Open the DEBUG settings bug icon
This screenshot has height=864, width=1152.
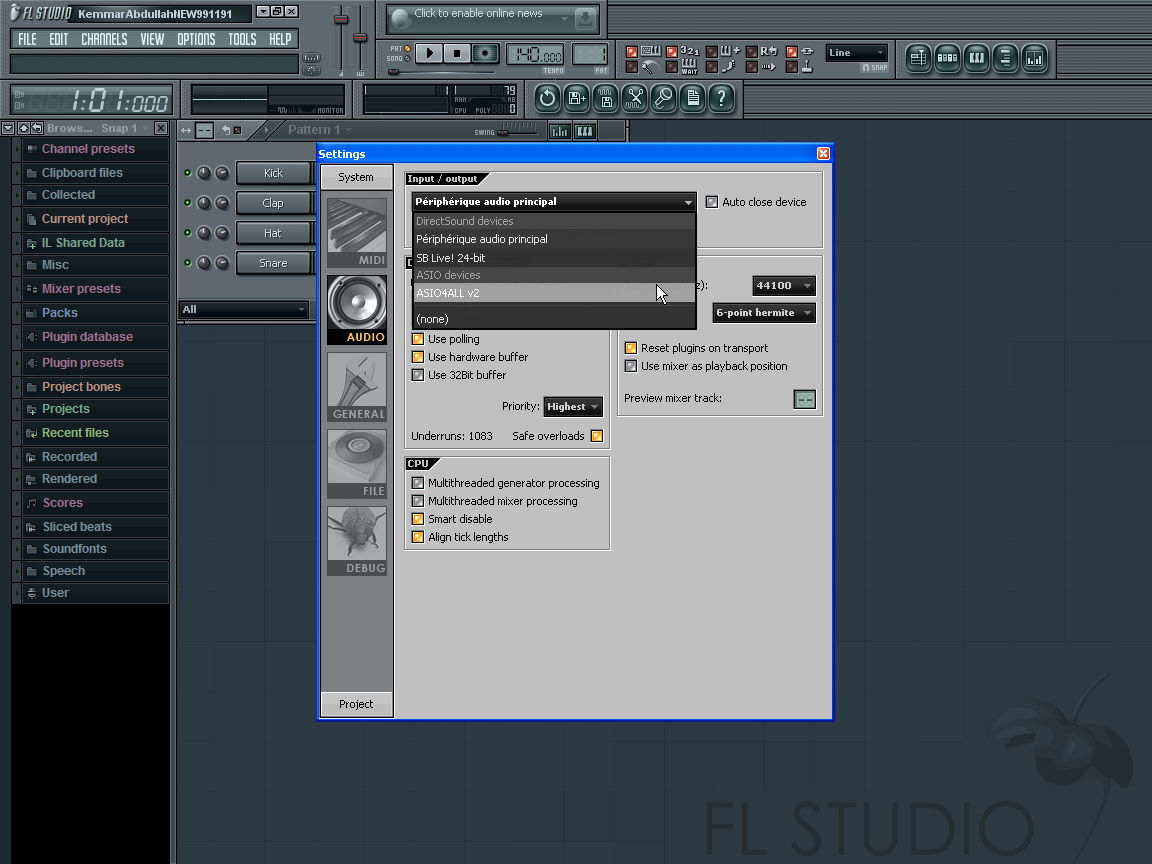357,541
